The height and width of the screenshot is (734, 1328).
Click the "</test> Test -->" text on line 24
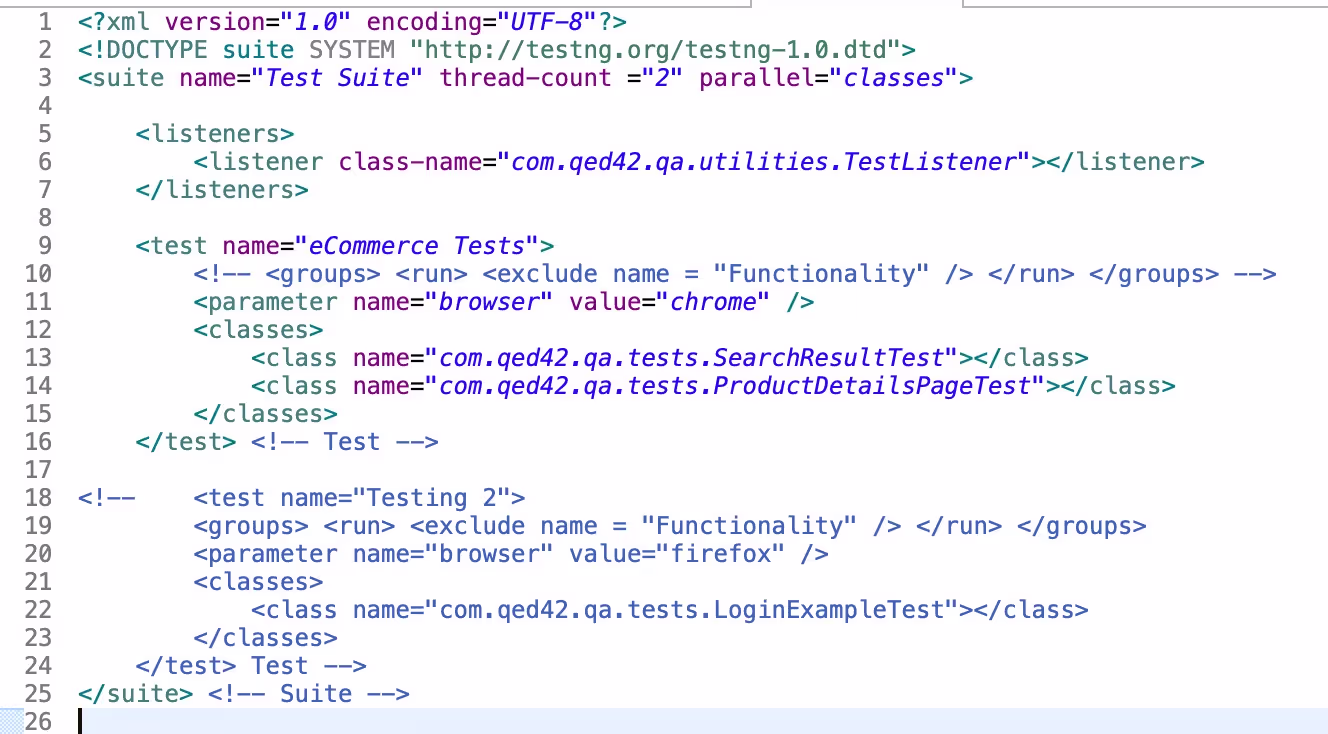click(x=251, y=665)
